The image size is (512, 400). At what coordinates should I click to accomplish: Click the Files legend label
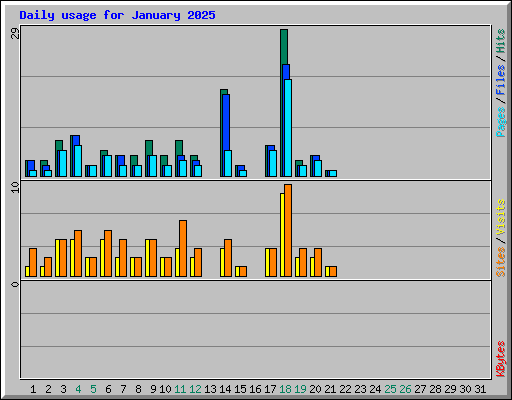pyautogui.click(x=501, y=79)
